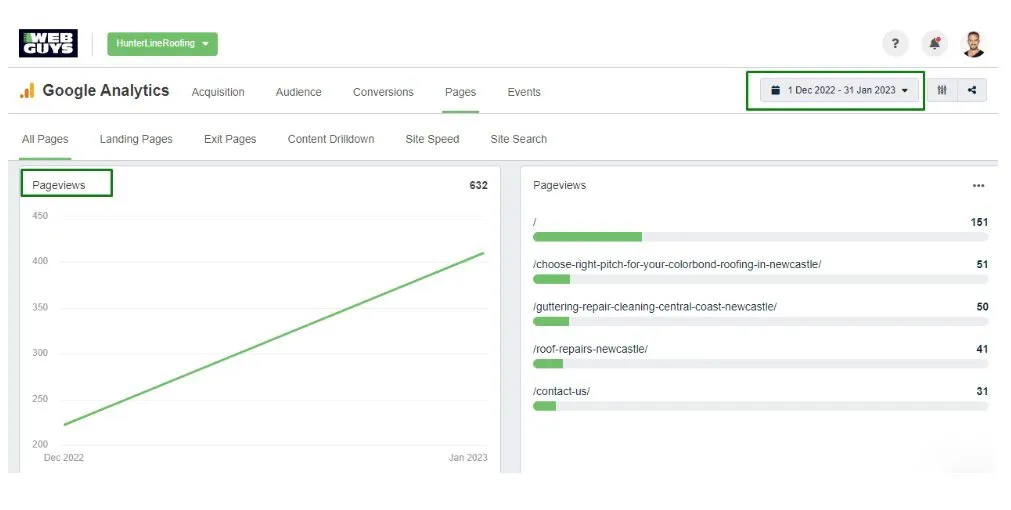
Task: Open the help question mark icon
Action: tap(895, 44)
